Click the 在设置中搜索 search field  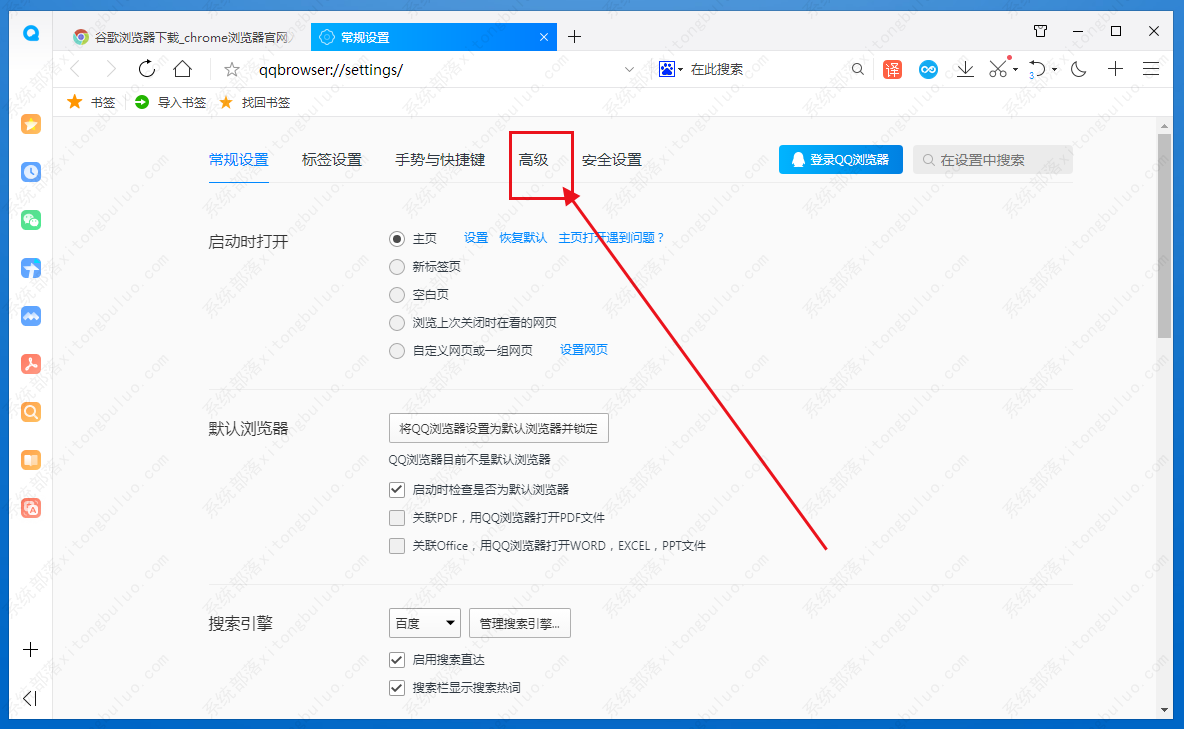(992, 159)
